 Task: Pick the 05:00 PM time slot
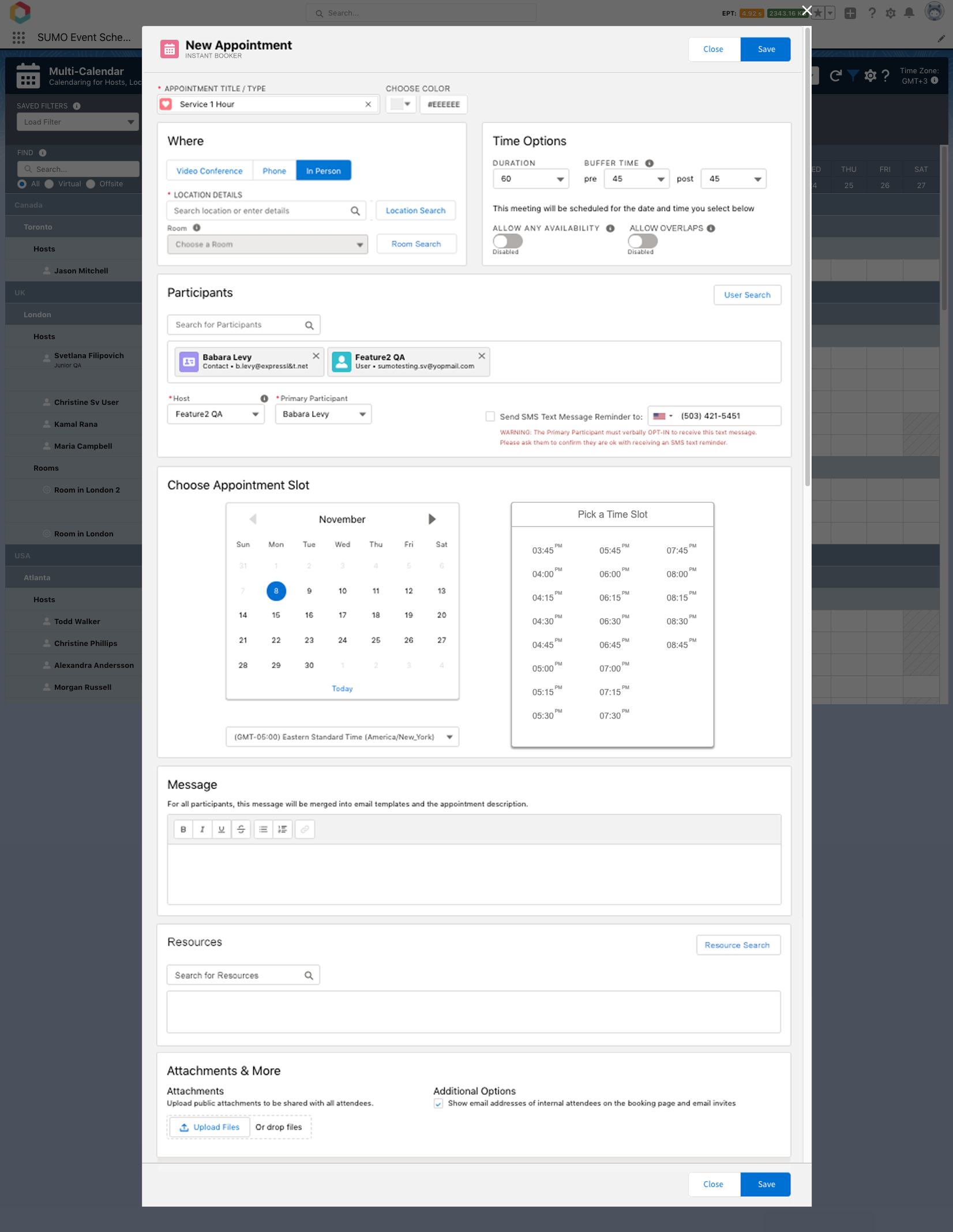point(543,668)
